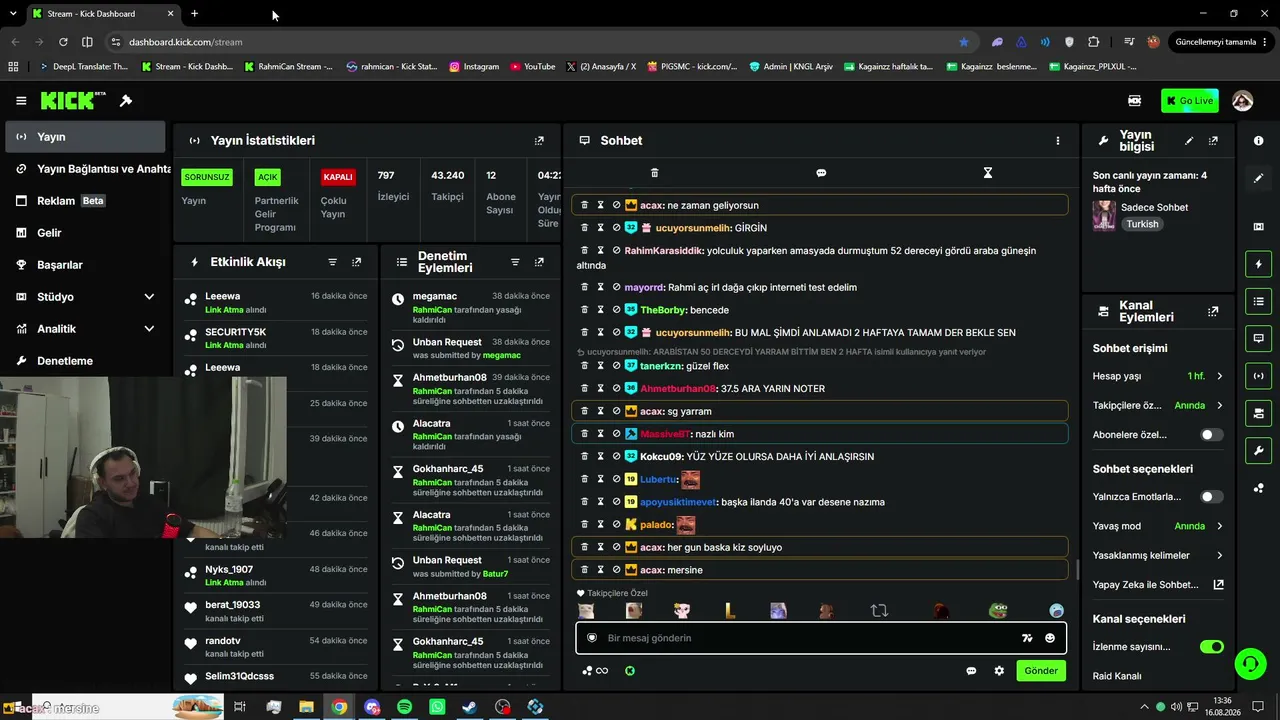
Task: Open Steam from the Windows taskbar
Action: point(469,707)
